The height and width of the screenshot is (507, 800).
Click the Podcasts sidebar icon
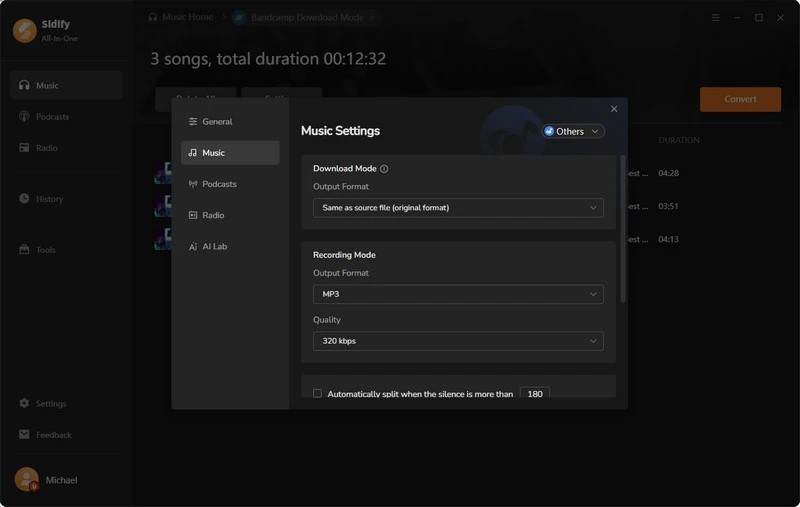click(x=24, y=116)
